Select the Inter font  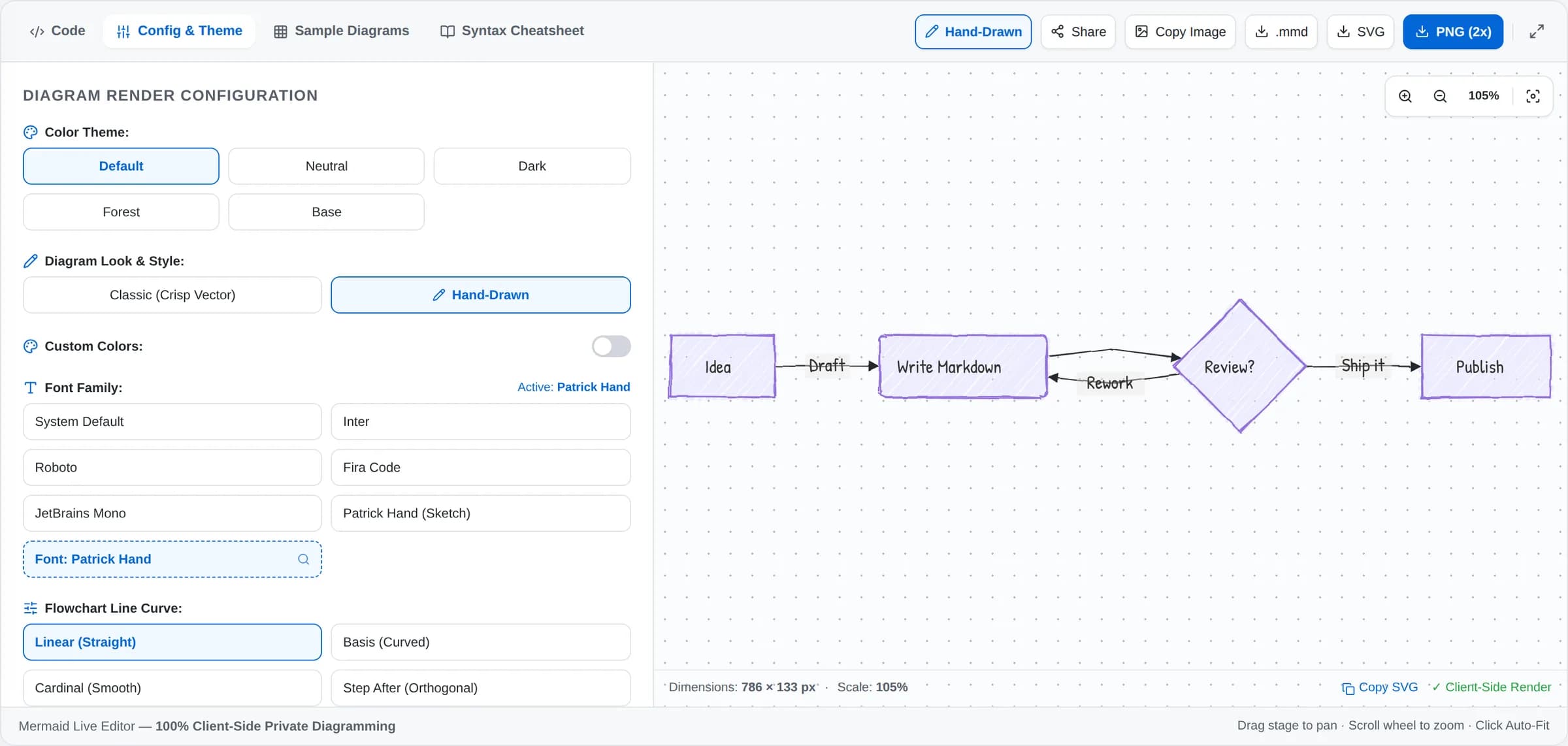click(x=481, y=421)
